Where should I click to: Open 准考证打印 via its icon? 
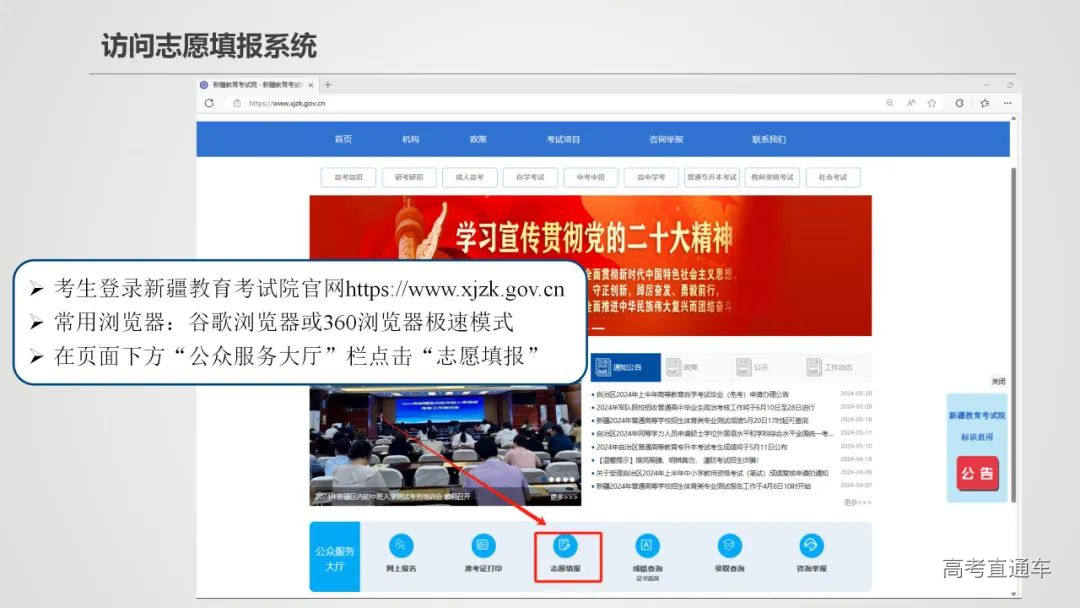[482, 543]
